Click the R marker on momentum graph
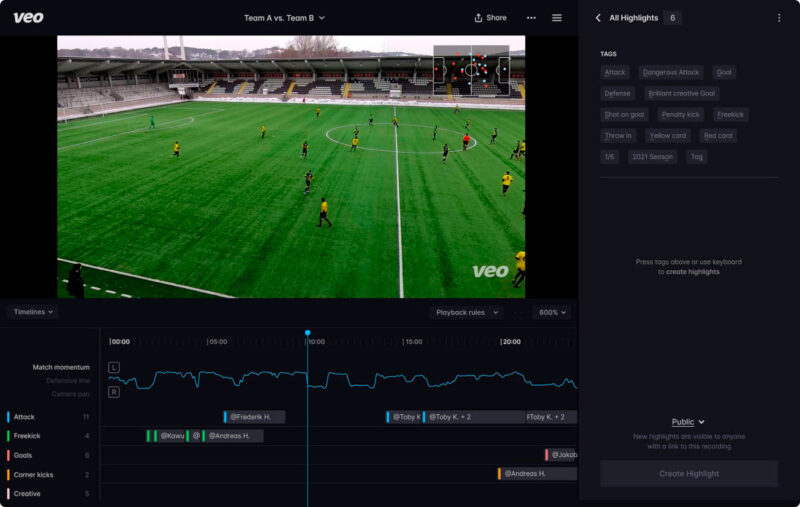The image size is (800, 507). coord(114,392)
